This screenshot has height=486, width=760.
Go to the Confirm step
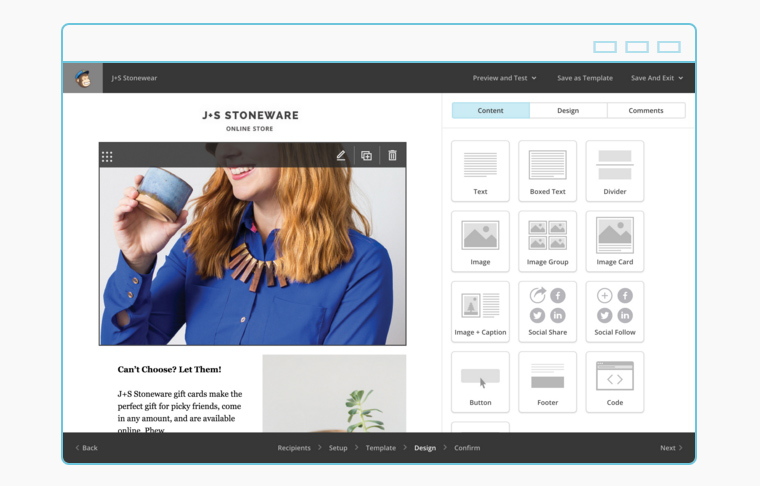tap(467, 448)
